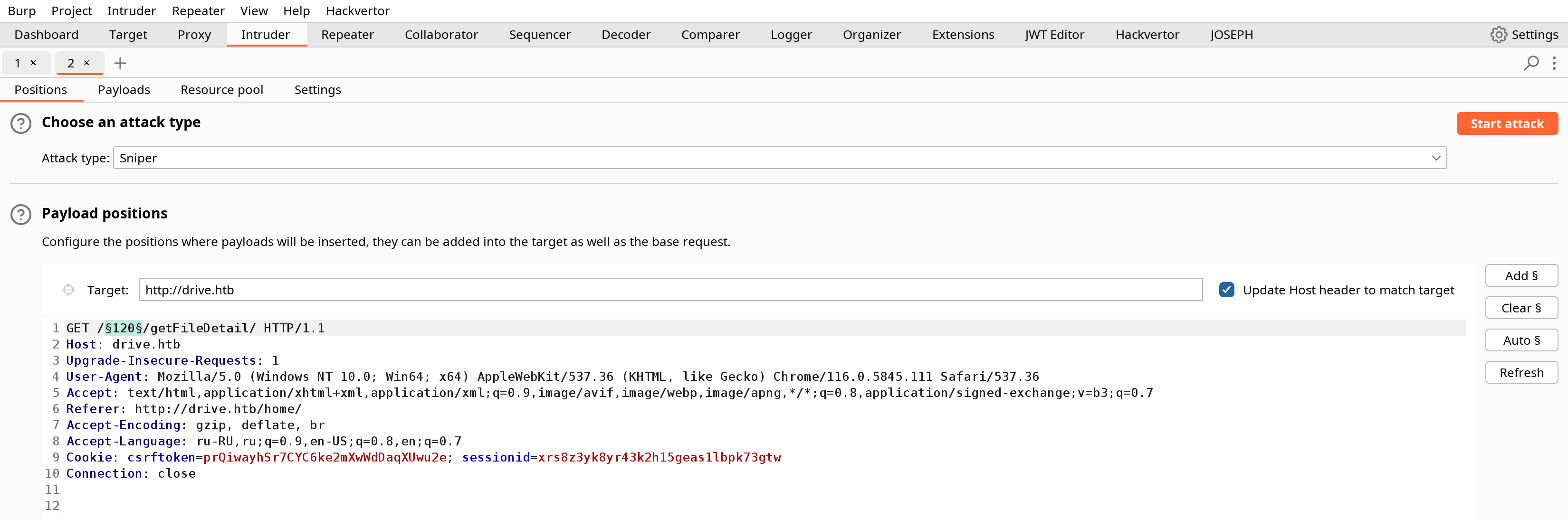The height and width of the screenshot is (519, 1568).
Task: Open the Help menu
Action: 296,11
